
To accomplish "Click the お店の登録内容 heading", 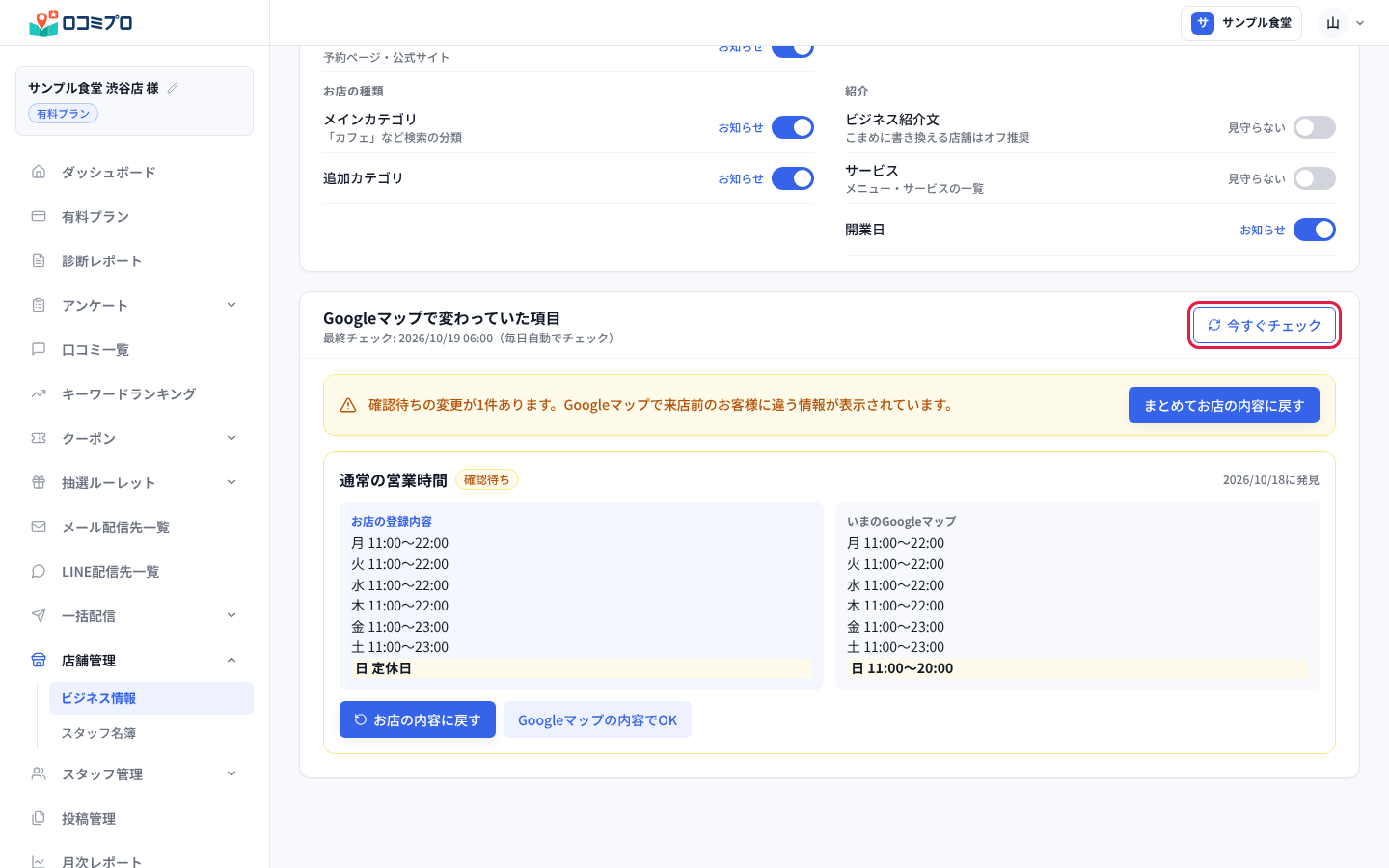I will [x=392, y=521].
